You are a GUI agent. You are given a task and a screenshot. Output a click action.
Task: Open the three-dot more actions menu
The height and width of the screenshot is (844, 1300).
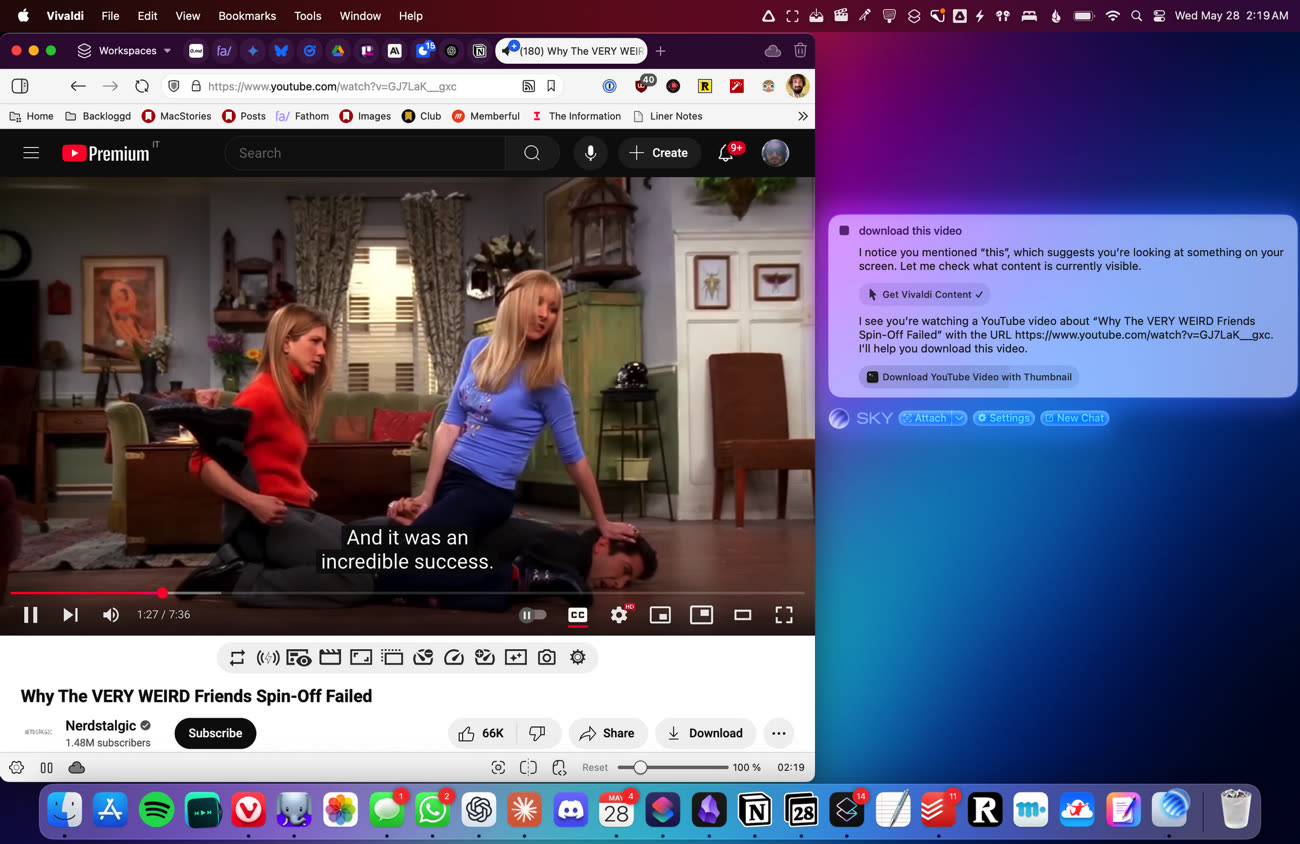(x=779, y=733)
